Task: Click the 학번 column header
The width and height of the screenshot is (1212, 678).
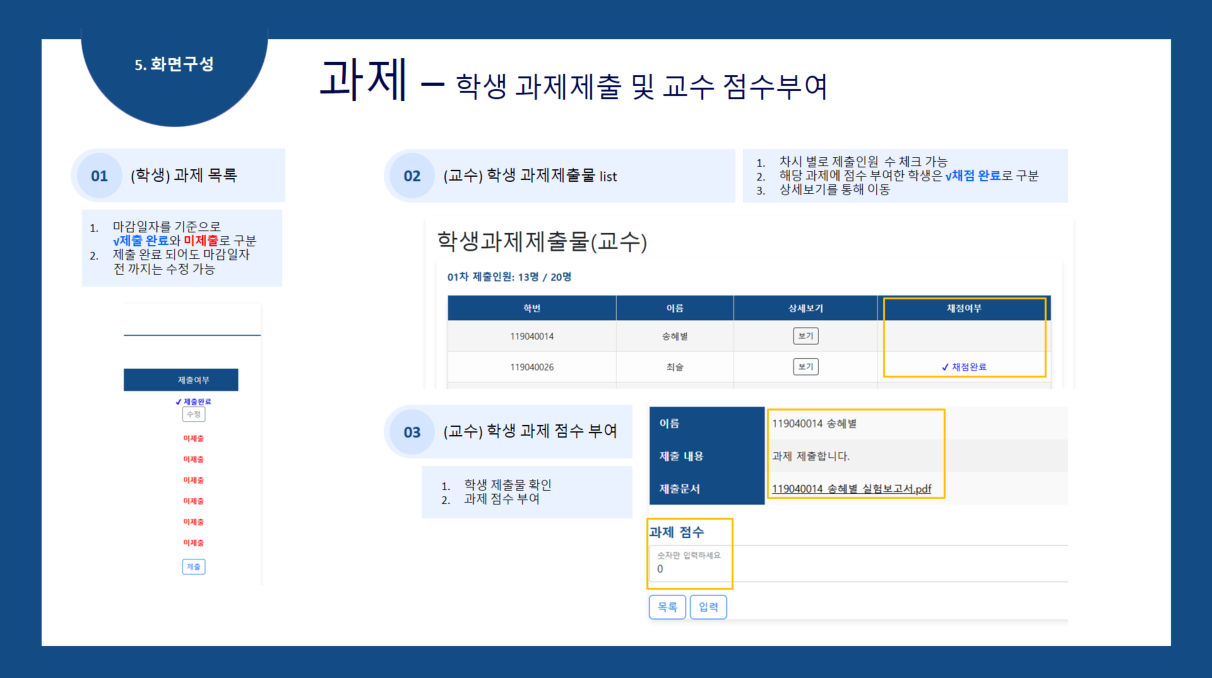Action: [531, 308]
